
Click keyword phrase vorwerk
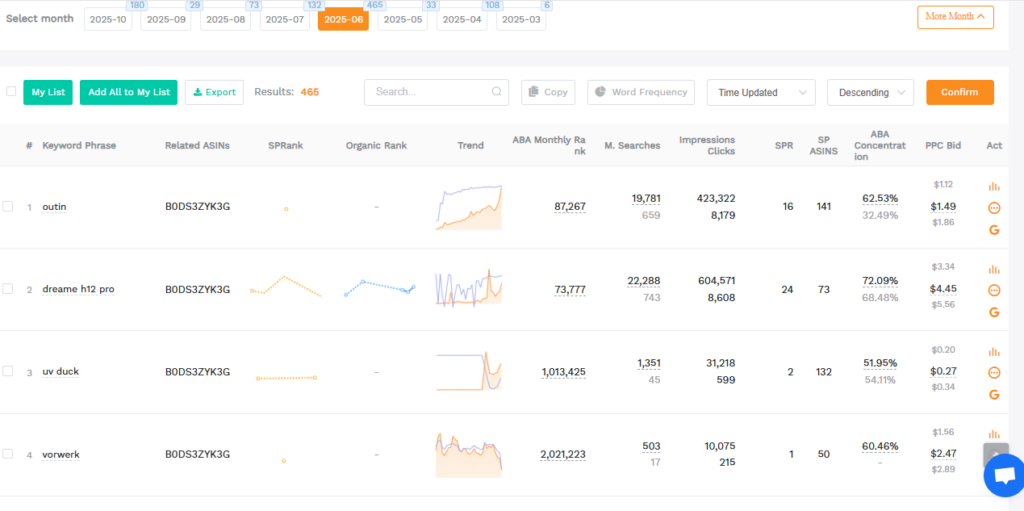61,454
